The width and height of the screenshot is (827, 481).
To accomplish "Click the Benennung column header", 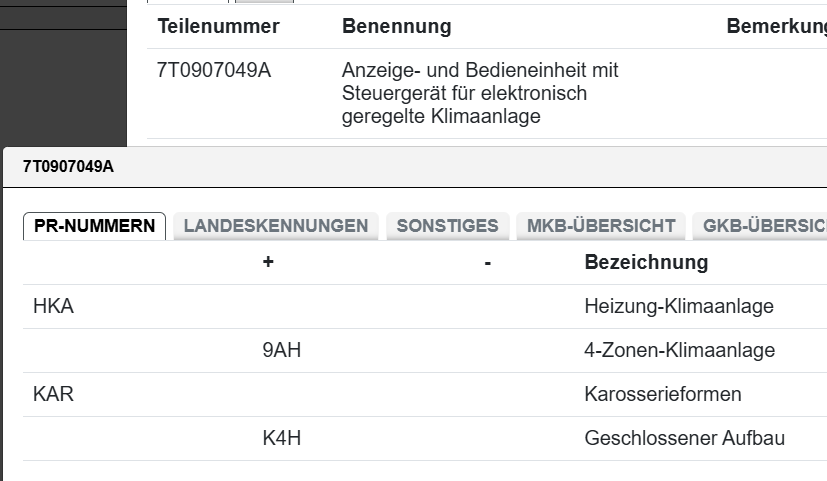I will pos(396,26).
